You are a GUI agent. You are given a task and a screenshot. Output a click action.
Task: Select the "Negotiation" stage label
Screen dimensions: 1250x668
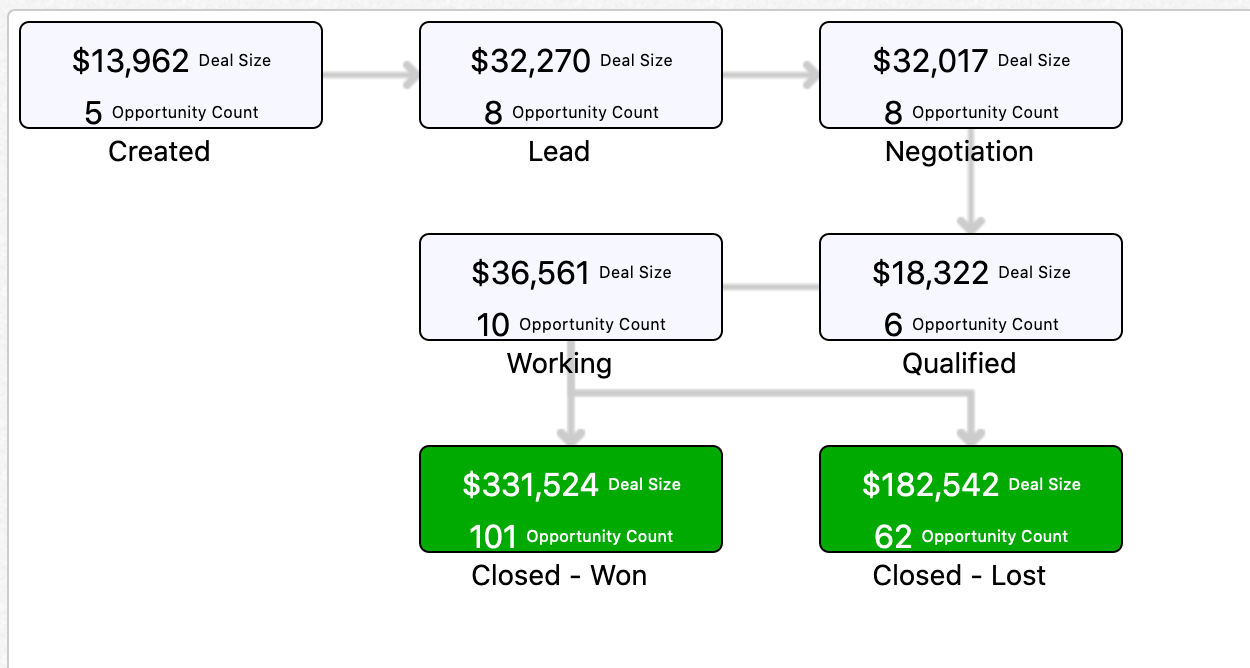[x=959, y=152]
